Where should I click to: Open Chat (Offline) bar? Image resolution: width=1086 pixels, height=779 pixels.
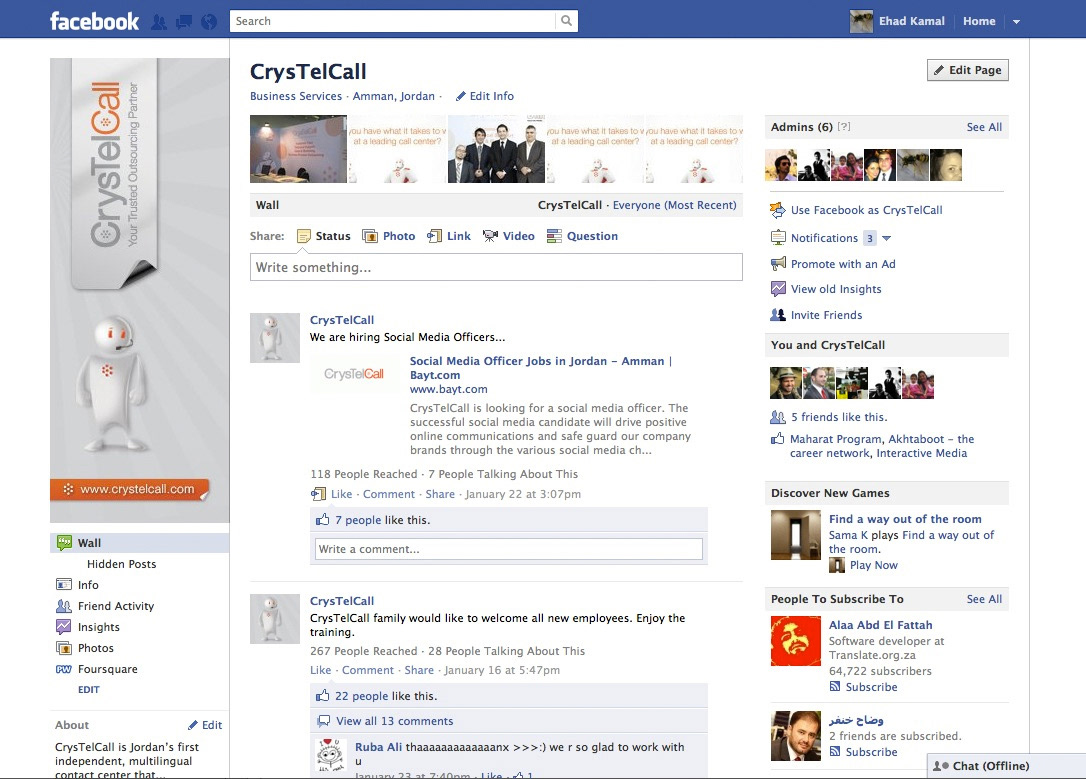pos(1006,766)
